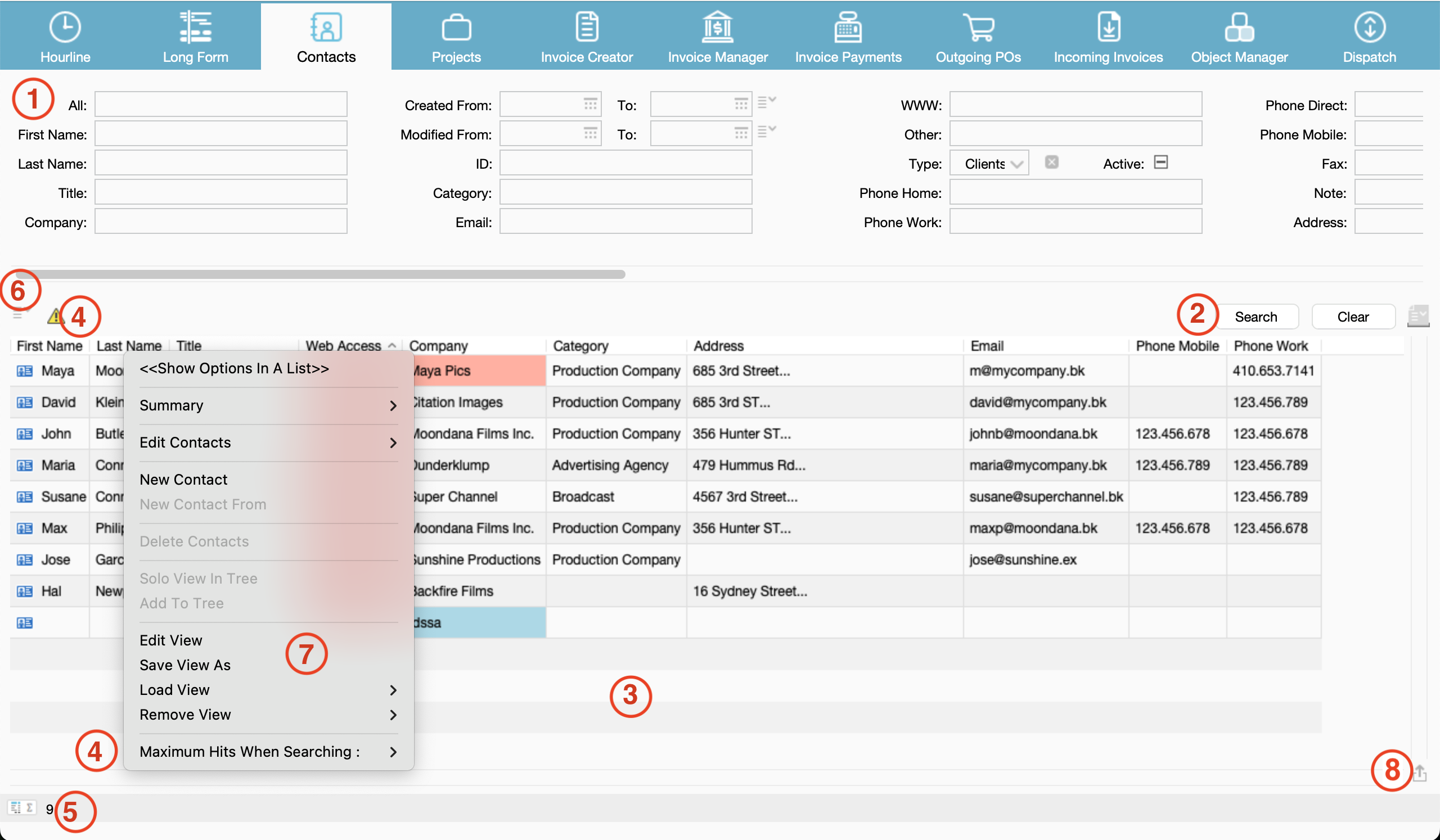Select New Contact from context menu
The width and height of the screenshot is (1440, 840).
[x=183, y=480]
